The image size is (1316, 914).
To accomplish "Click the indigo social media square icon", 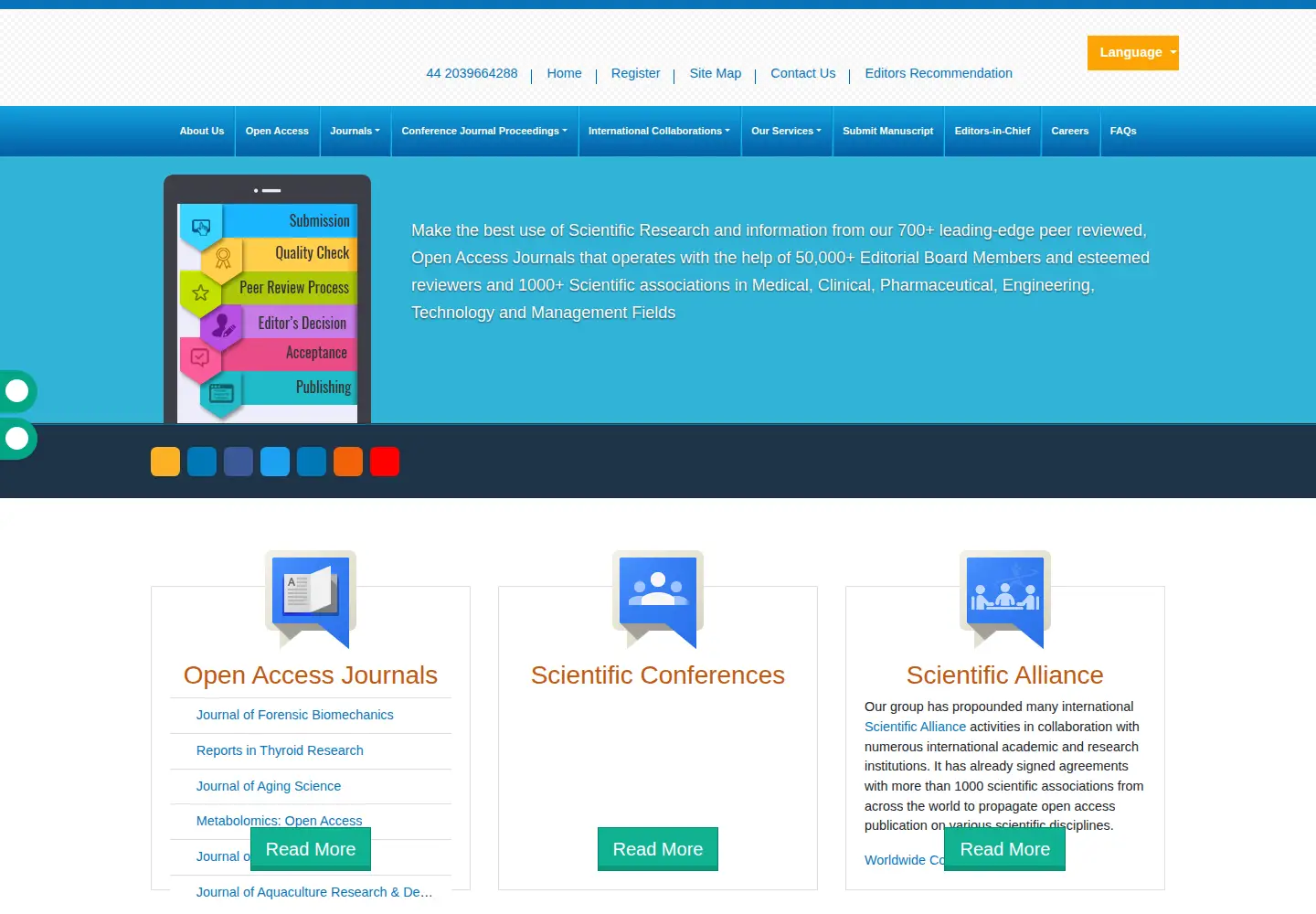I will [239, 462].
